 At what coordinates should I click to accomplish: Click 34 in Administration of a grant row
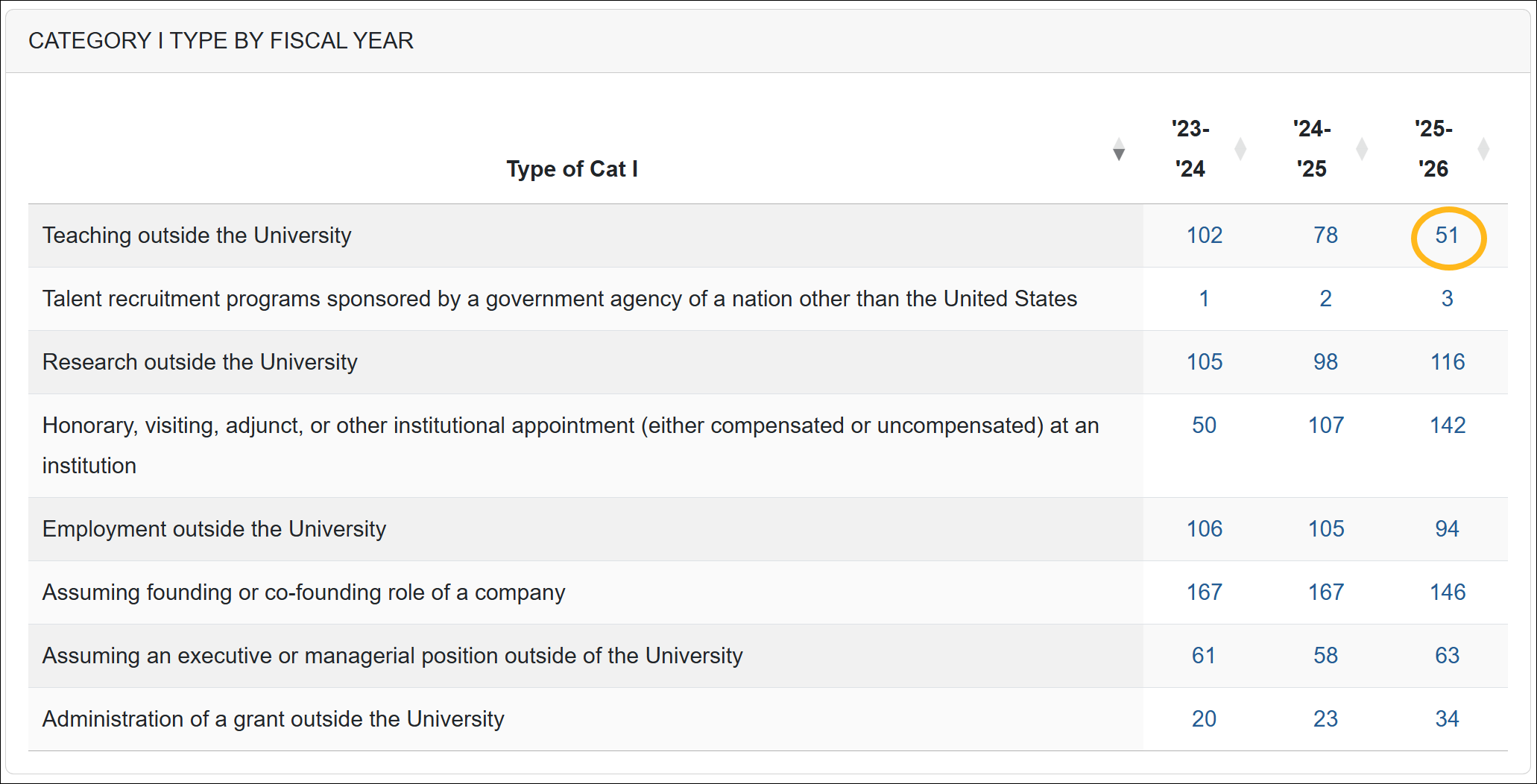click(x=1447, y=719)
